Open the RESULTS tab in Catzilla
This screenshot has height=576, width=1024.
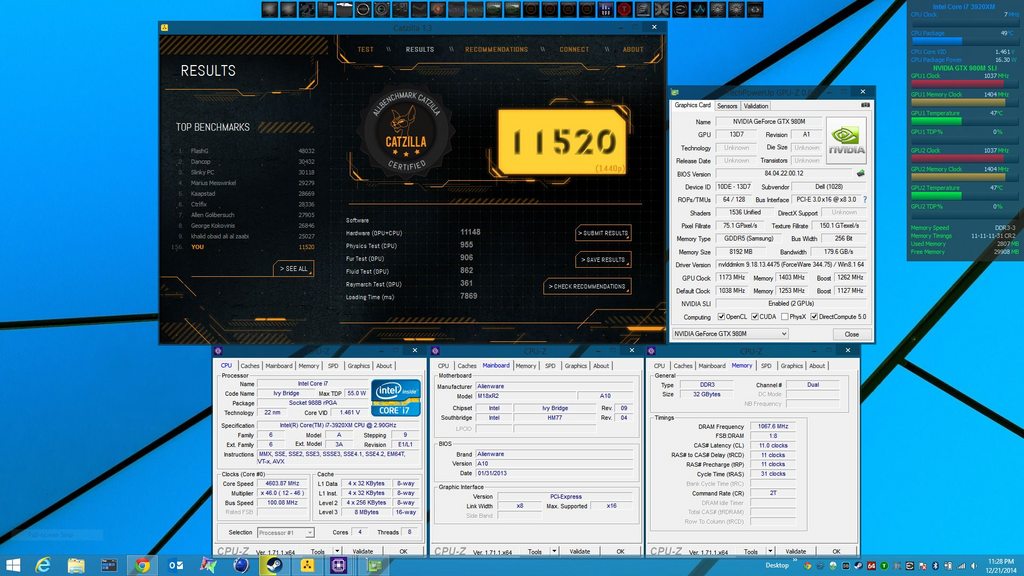tap(420, 50)
